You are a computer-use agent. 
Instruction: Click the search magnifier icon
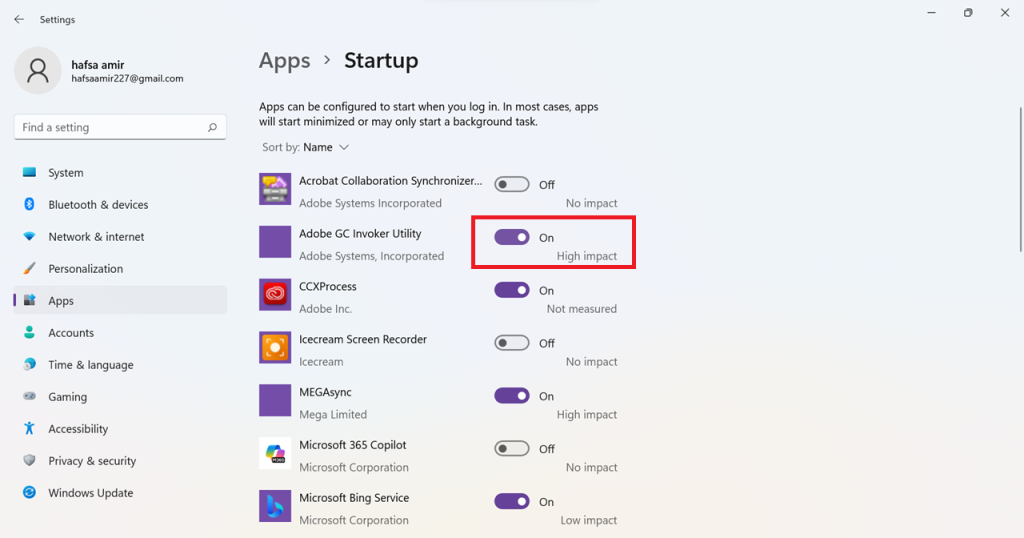click(212, 127)
